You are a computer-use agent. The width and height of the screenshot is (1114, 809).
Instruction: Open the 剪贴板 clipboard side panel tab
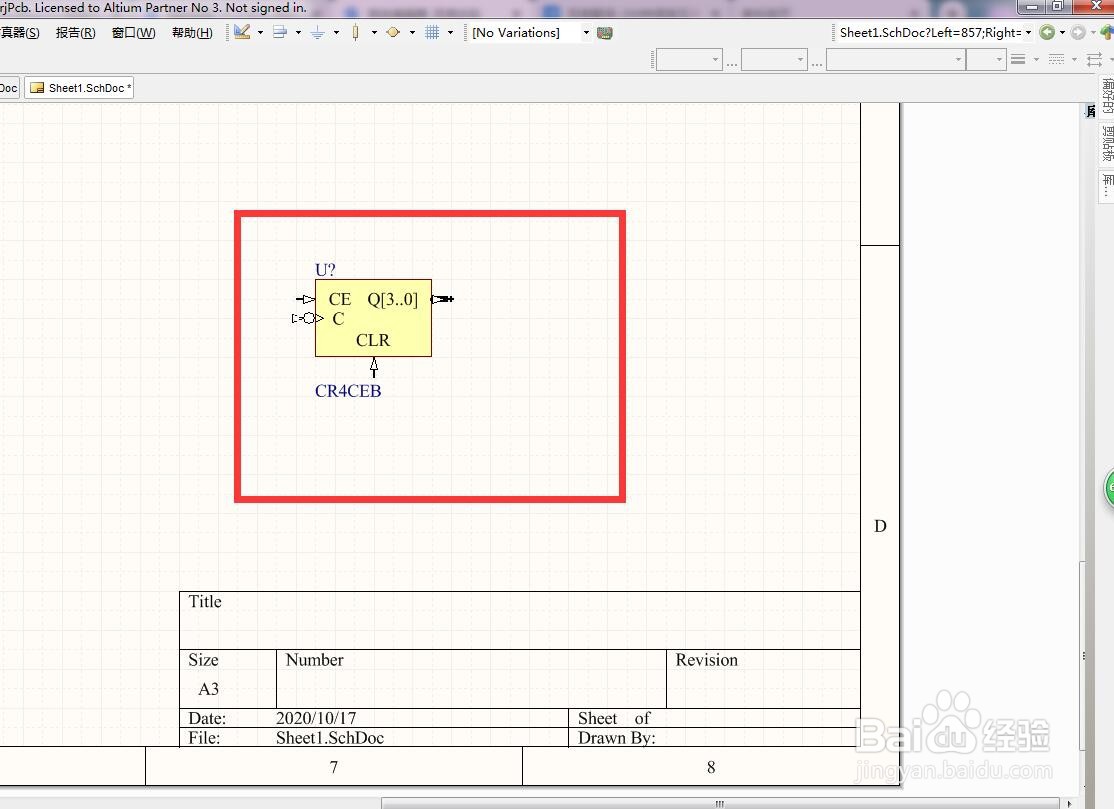[x=1107, y=143]
